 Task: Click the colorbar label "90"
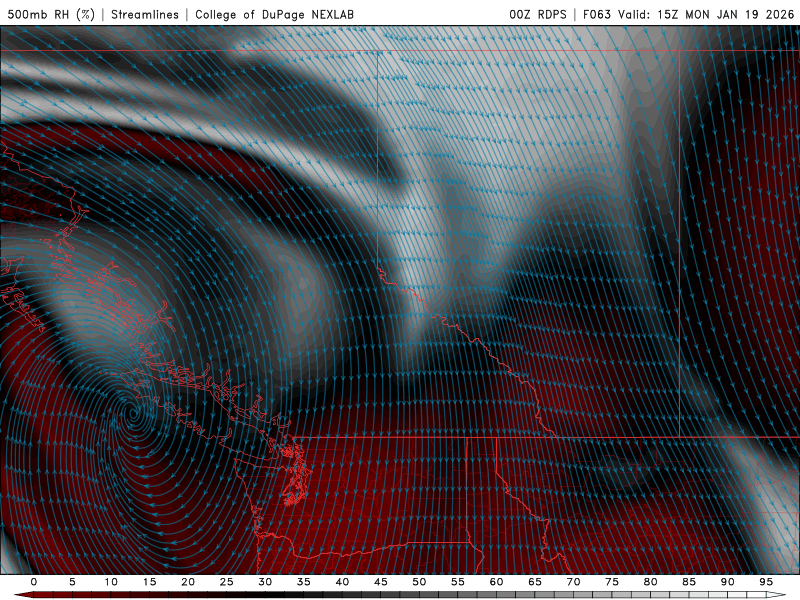(x=727, y=582)
